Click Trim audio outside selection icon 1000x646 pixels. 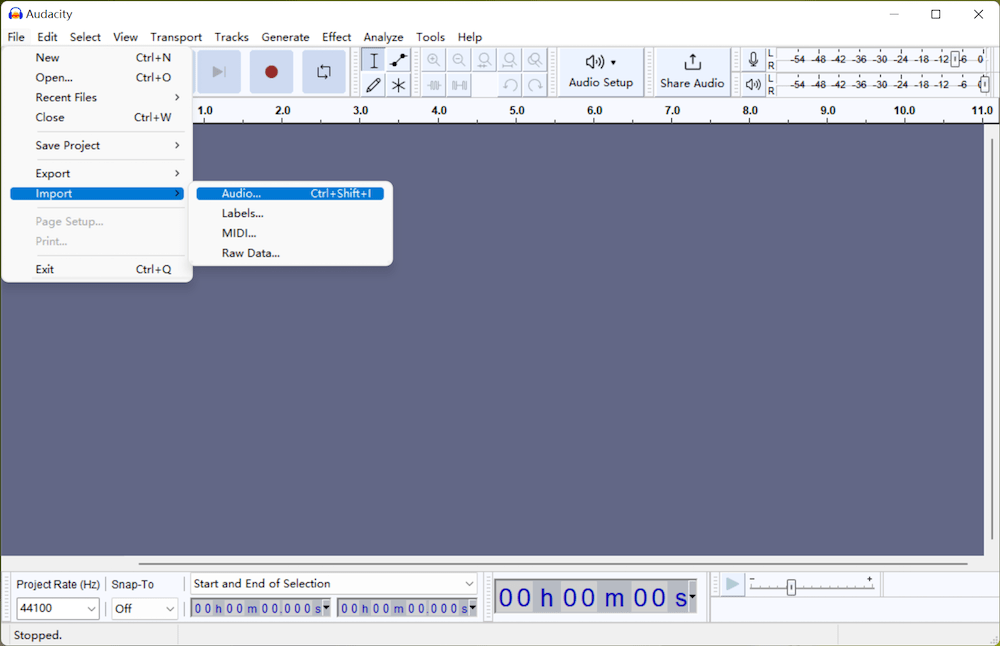434,85
